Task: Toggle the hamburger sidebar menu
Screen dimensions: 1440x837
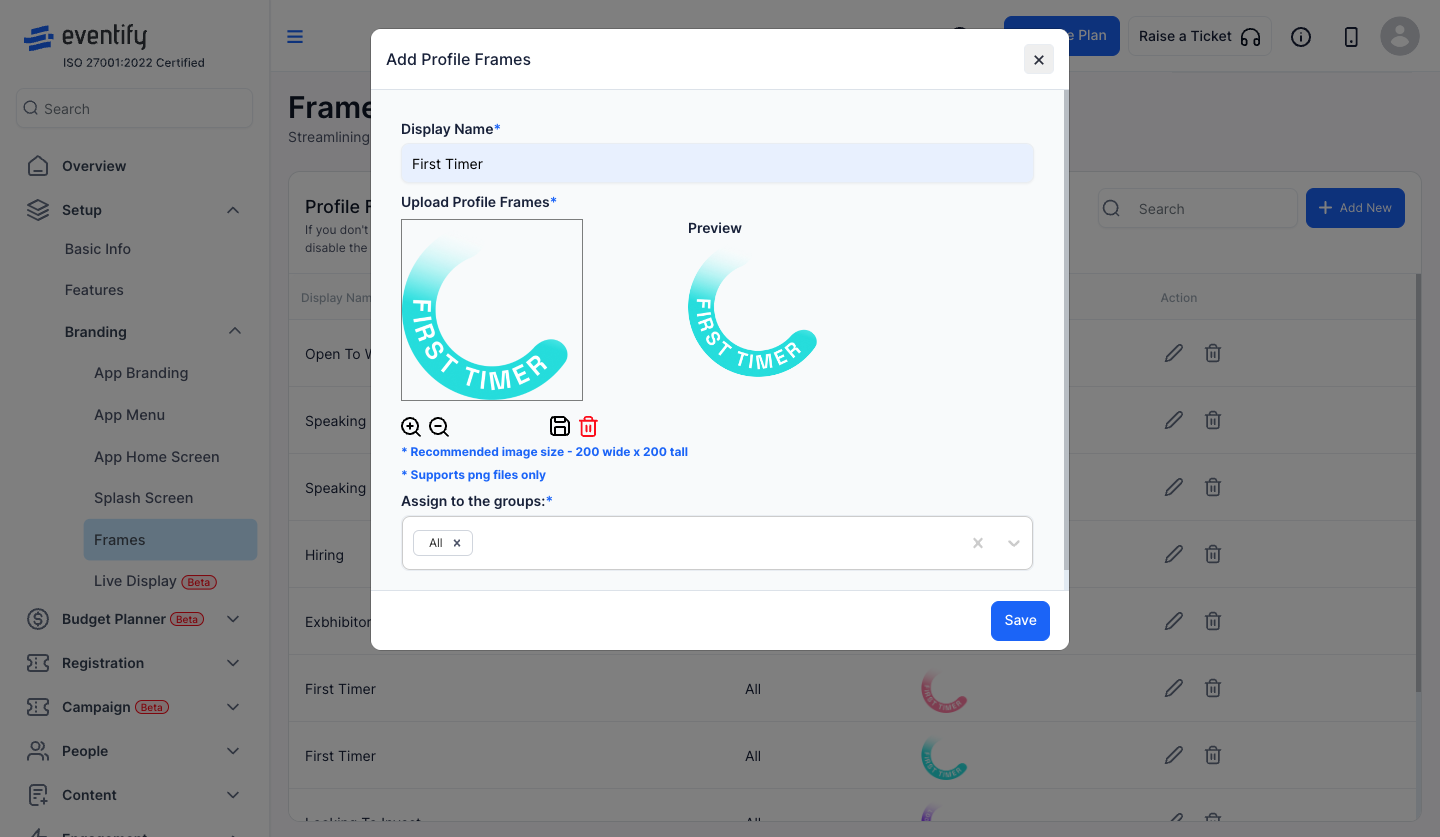Action: tap(295, 37)
